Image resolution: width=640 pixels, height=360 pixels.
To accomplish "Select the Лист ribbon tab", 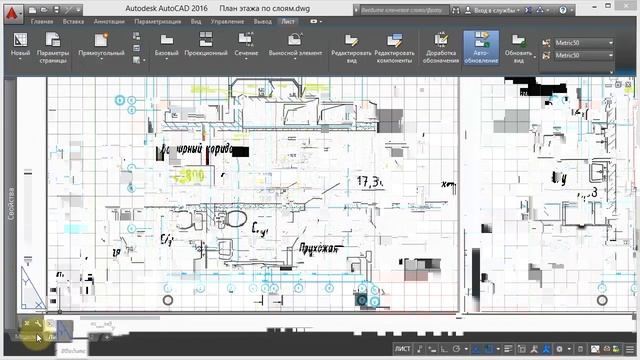I will [288, 21].
